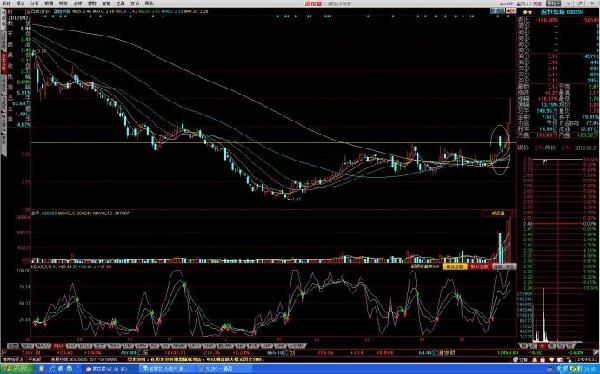Viewport: 600px width, 374px height.
Task: Click the yellow star icon beside stock name
Action: (527, 12)
